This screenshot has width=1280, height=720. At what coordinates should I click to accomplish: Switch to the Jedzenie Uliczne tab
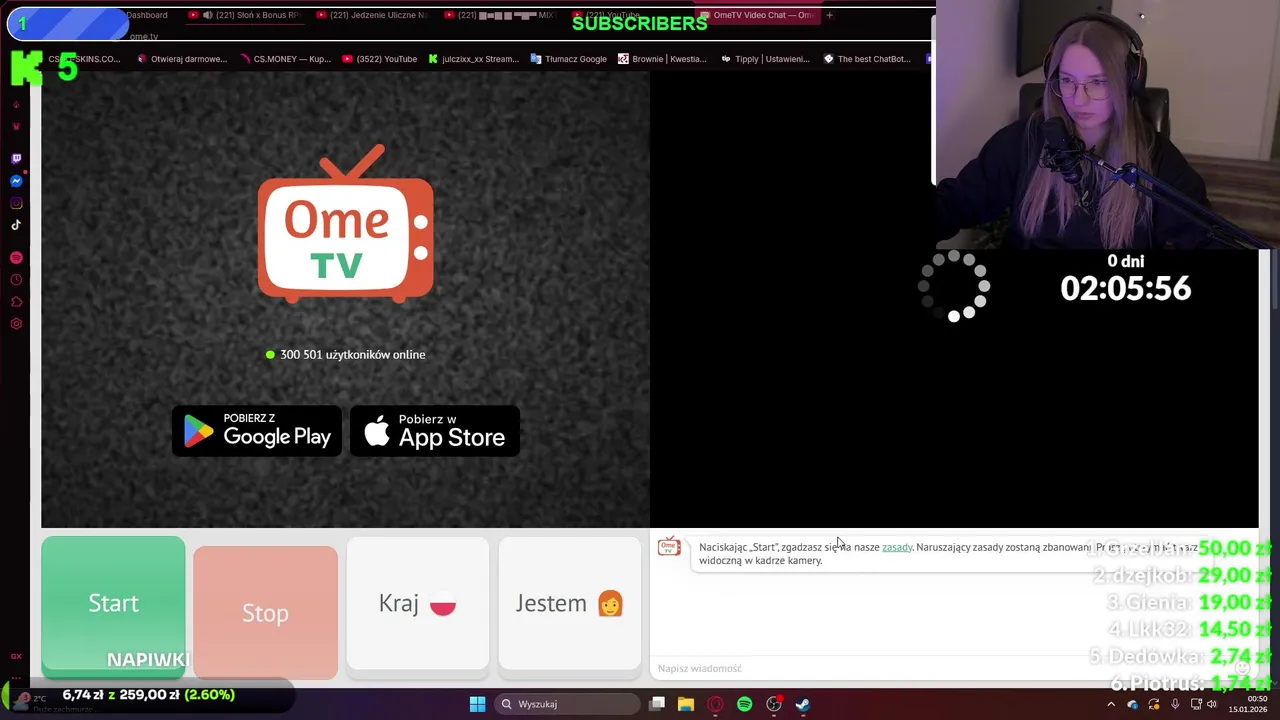click(371, 15)
